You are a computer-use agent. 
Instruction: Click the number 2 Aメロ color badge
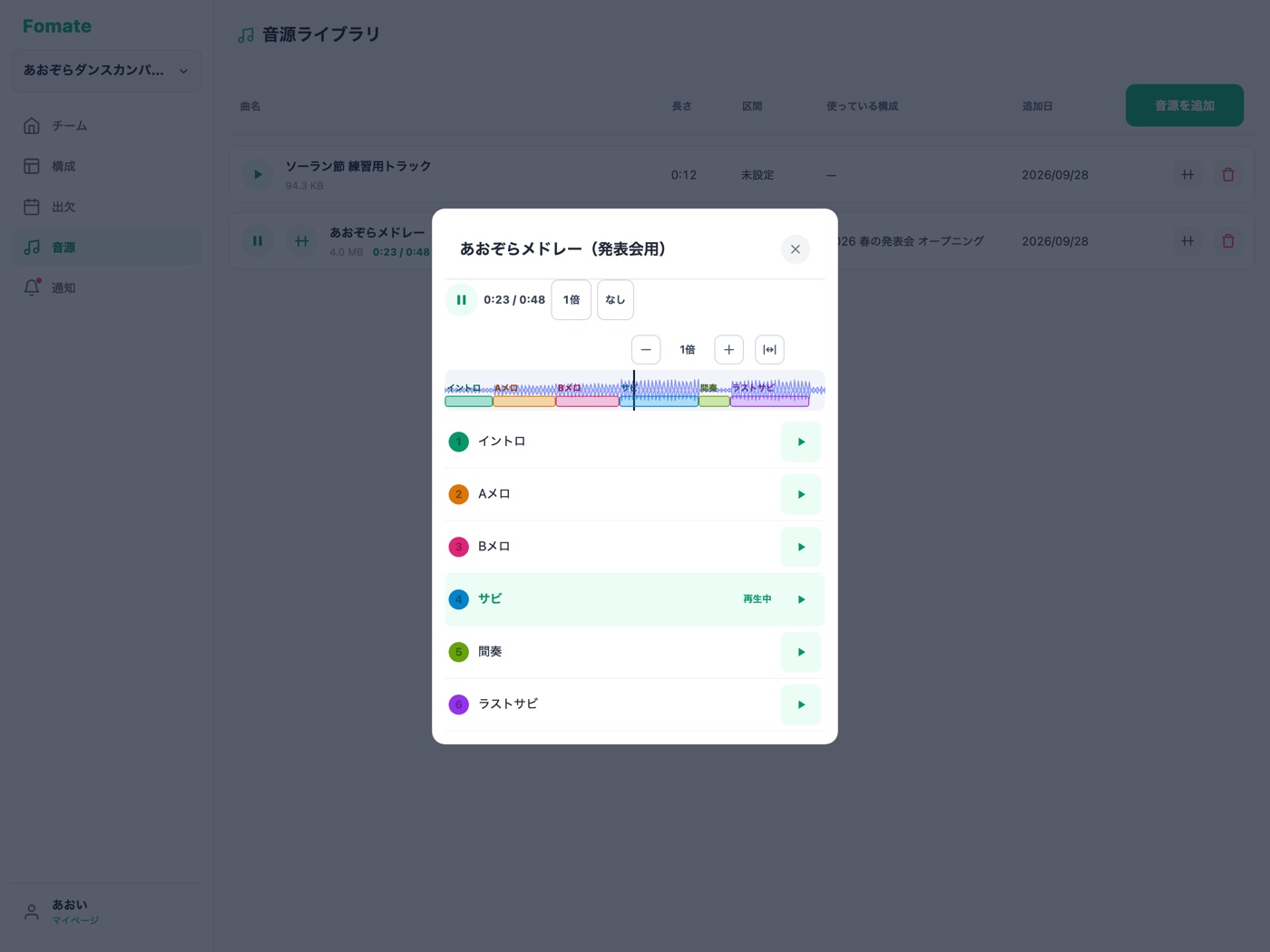tap(459, 495)
